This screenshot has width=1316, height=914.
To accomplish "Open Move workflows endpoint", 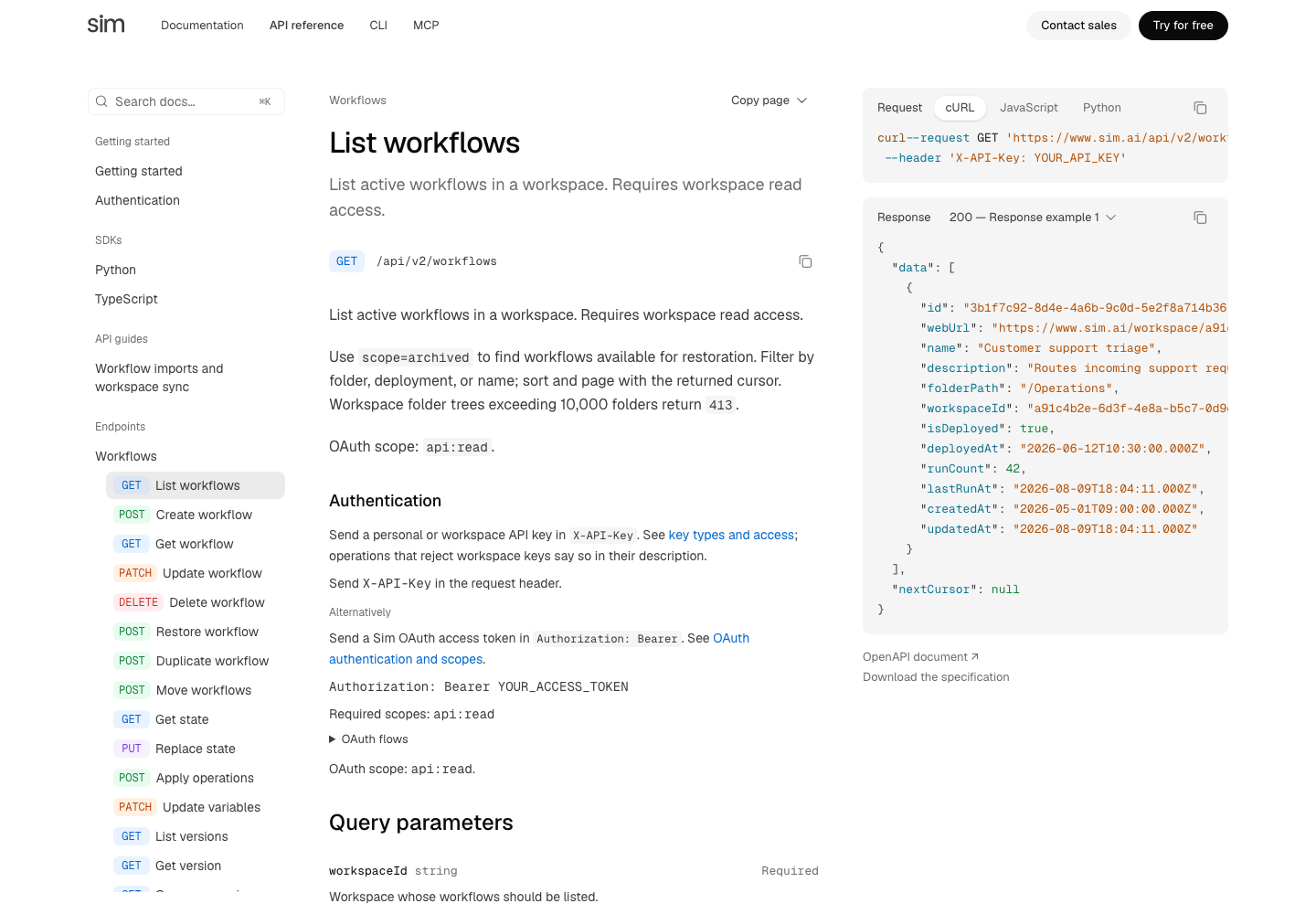I will 196,690.
